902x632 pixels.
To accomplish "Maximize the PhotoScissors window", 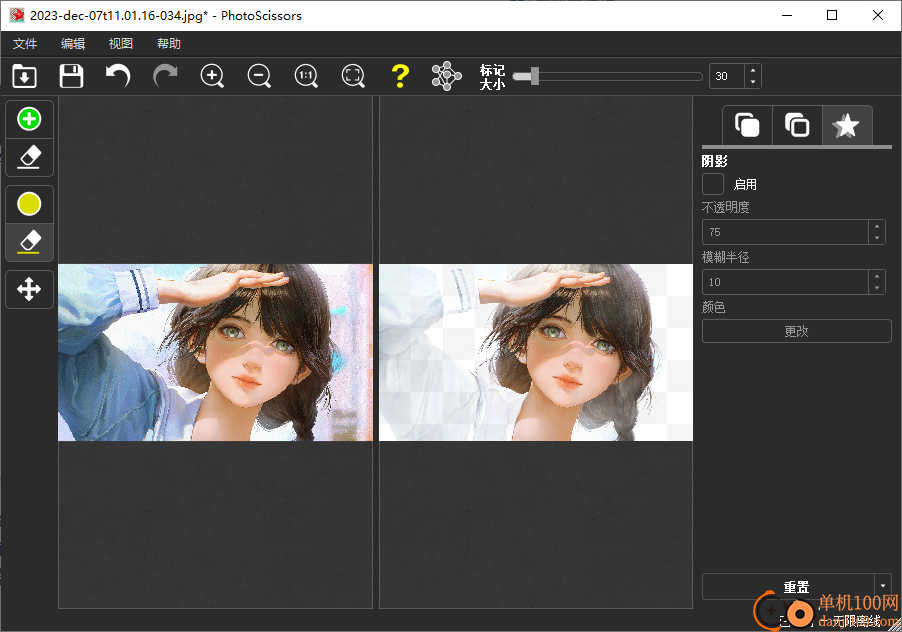I will [x=832, y=16].
